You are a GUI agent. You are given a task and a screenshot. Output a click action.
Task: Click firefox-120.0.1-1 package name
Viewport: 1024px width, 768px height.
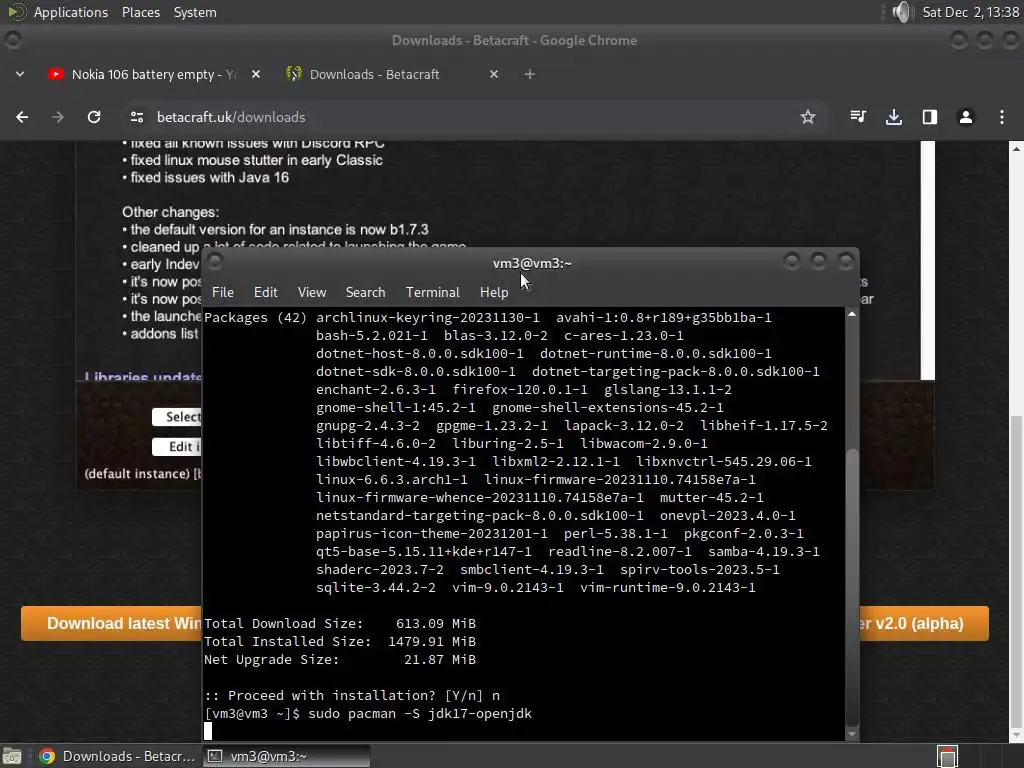(x=520, y=390)
